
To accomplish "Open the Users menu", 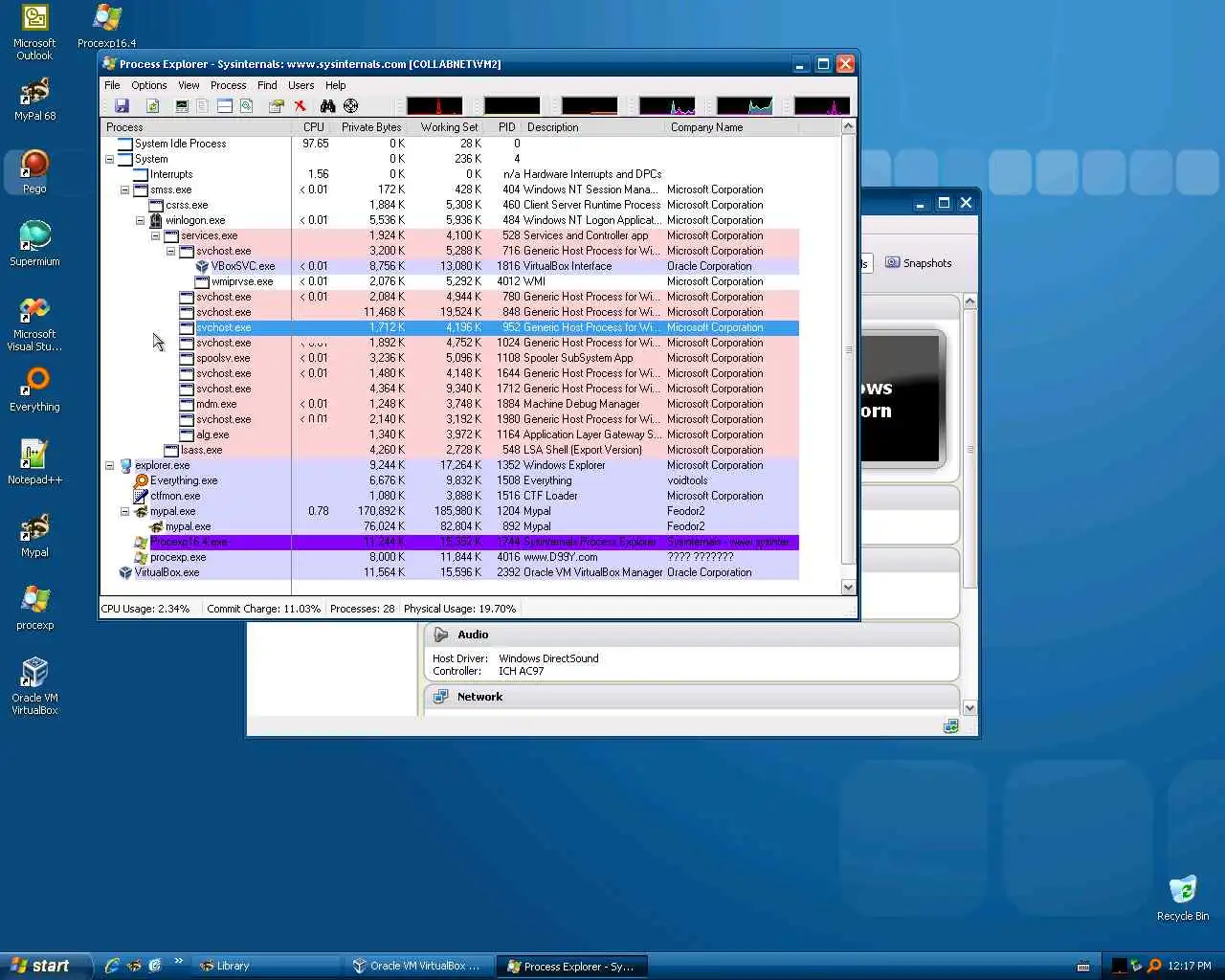I will click(x=301, y=85).
